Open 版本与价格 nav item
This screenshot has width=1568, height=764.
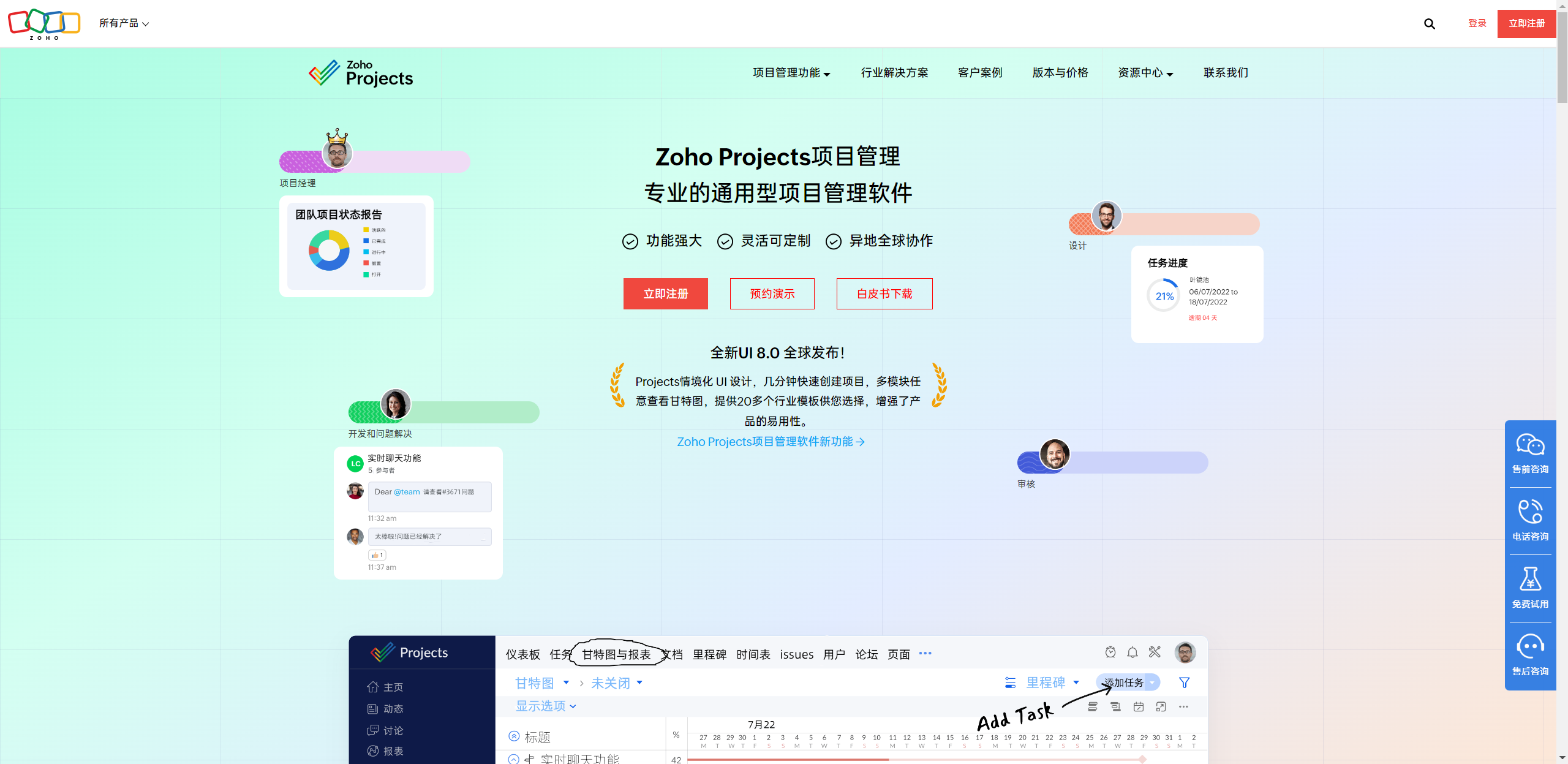coord(1060,73)
